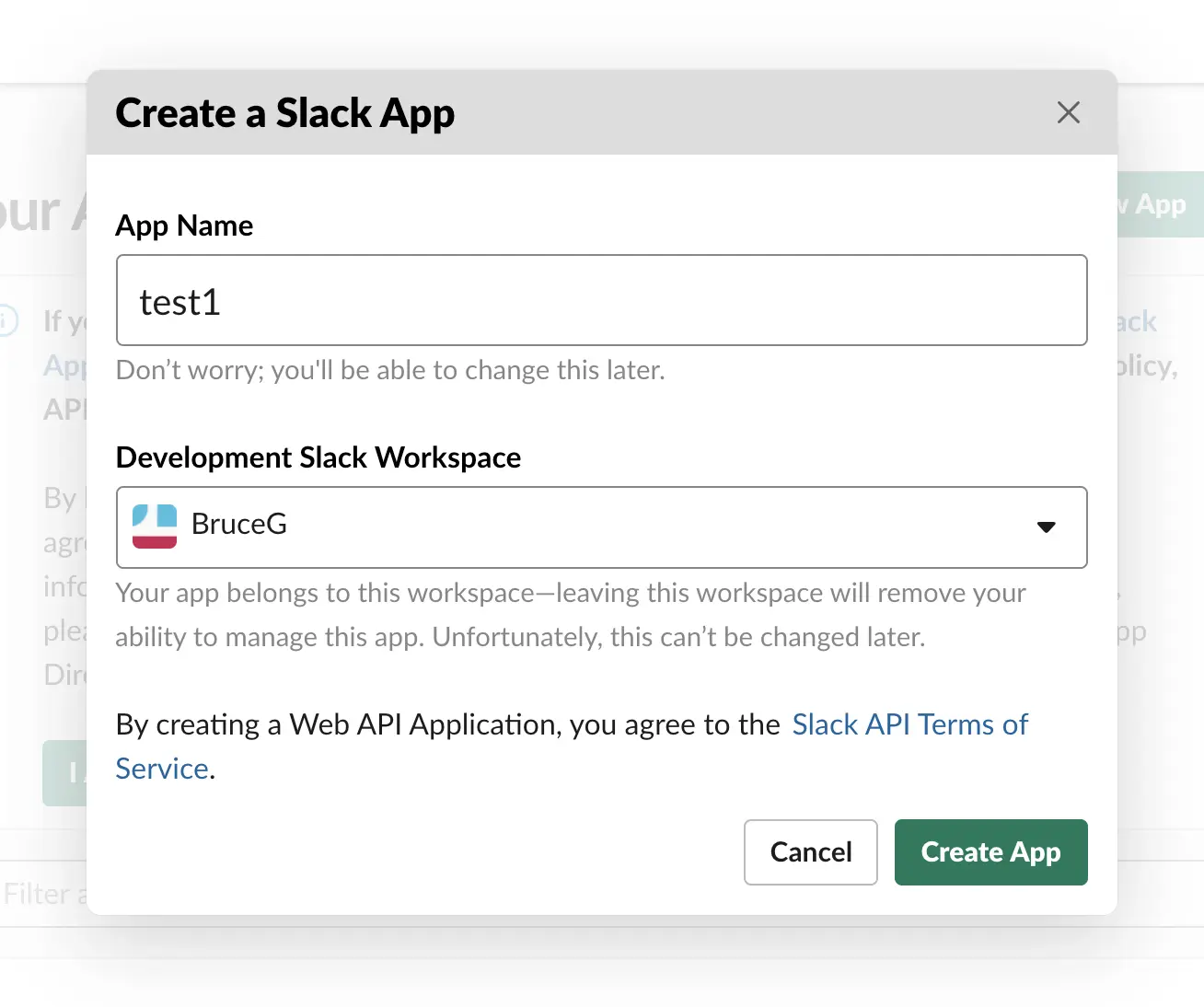Screen dimensions: 1204x1007
Task: Click the blue link right of the dialog
Action: (x=1137, y=322)
